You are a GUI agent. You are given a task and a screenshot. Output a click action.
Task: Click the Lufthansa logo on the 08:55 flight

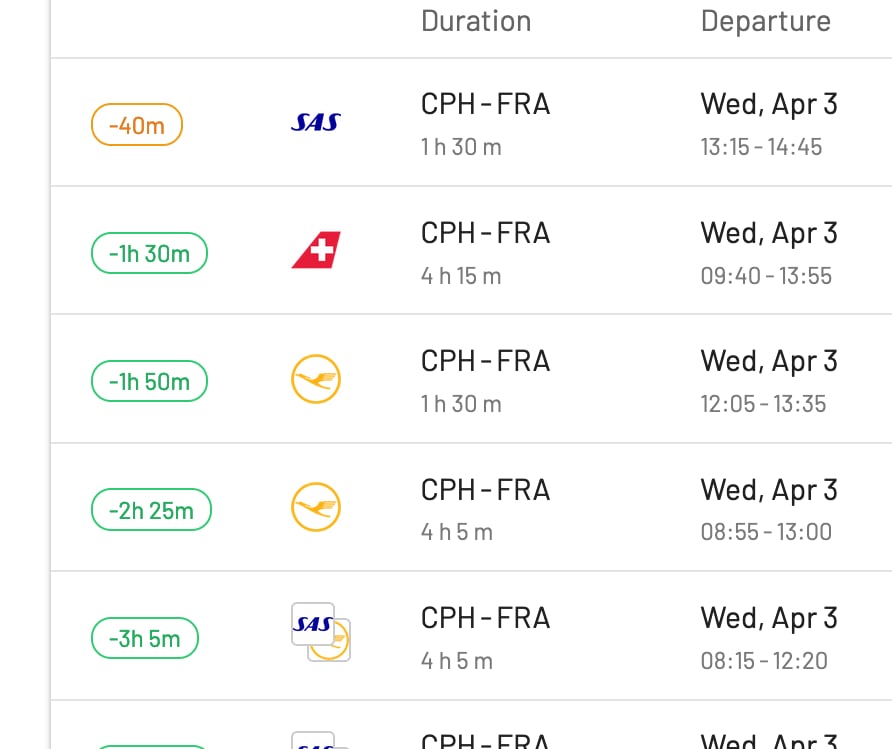click(x=315, y=508)
